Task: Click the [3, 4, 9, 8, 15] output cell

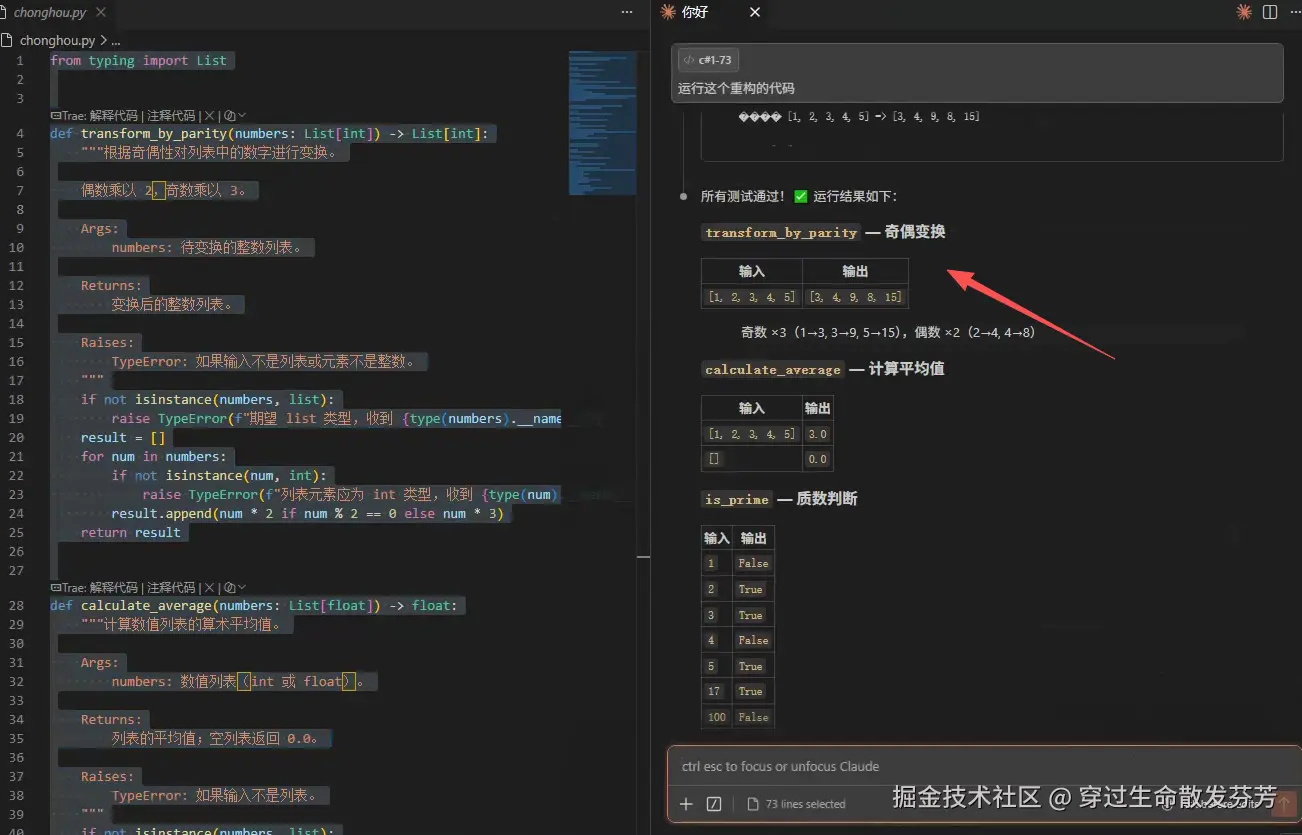Action: point(855,296)
